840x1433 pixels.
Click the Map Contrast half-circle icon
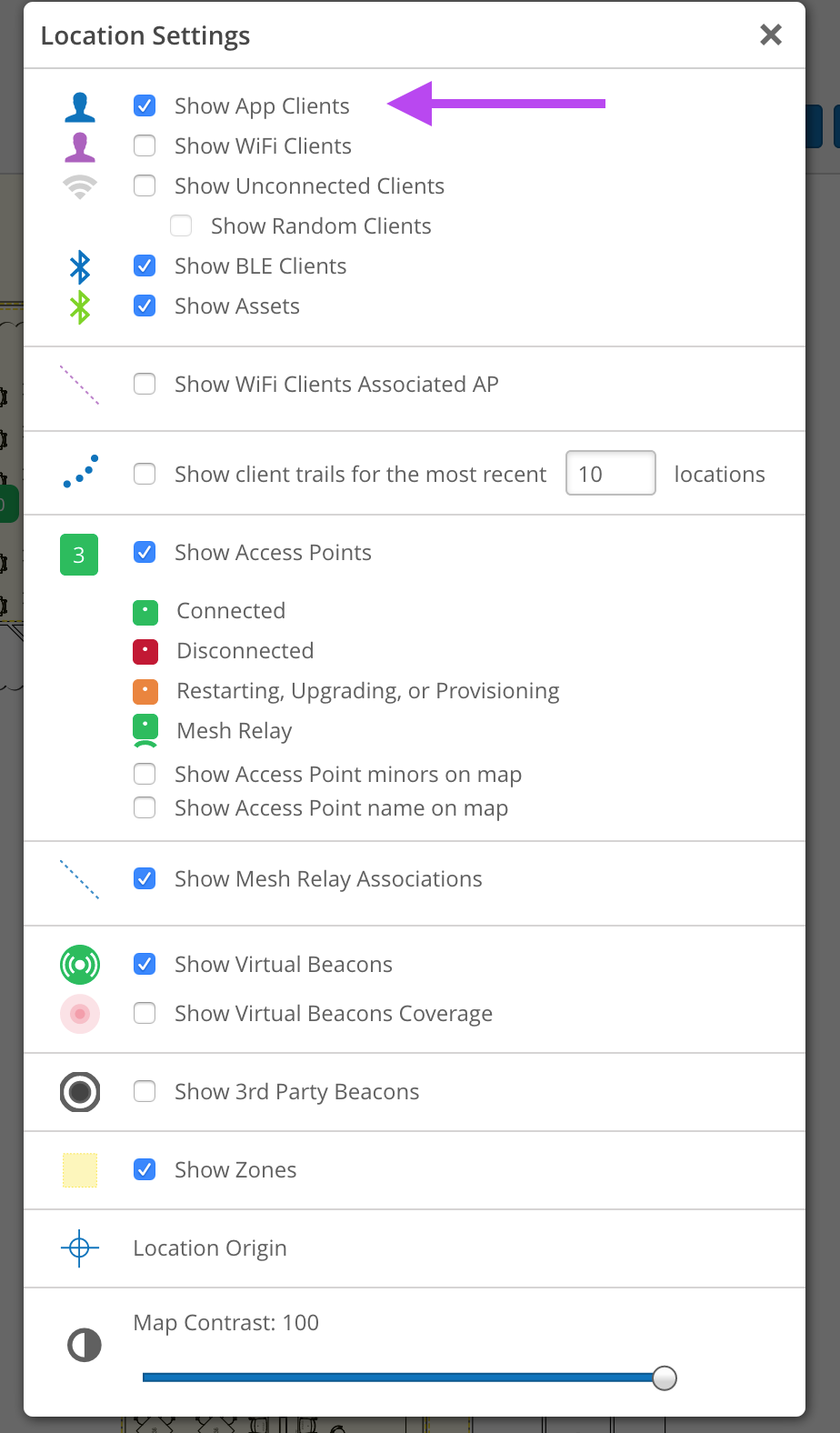coord(85,1345)
